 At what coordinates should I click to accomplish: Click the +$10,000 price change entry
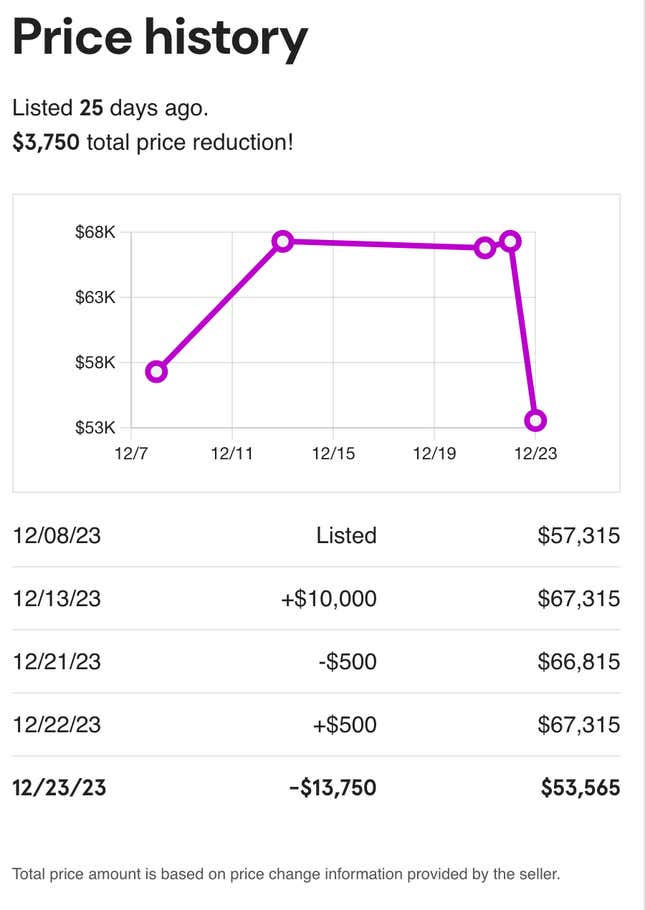coord(329,598)
